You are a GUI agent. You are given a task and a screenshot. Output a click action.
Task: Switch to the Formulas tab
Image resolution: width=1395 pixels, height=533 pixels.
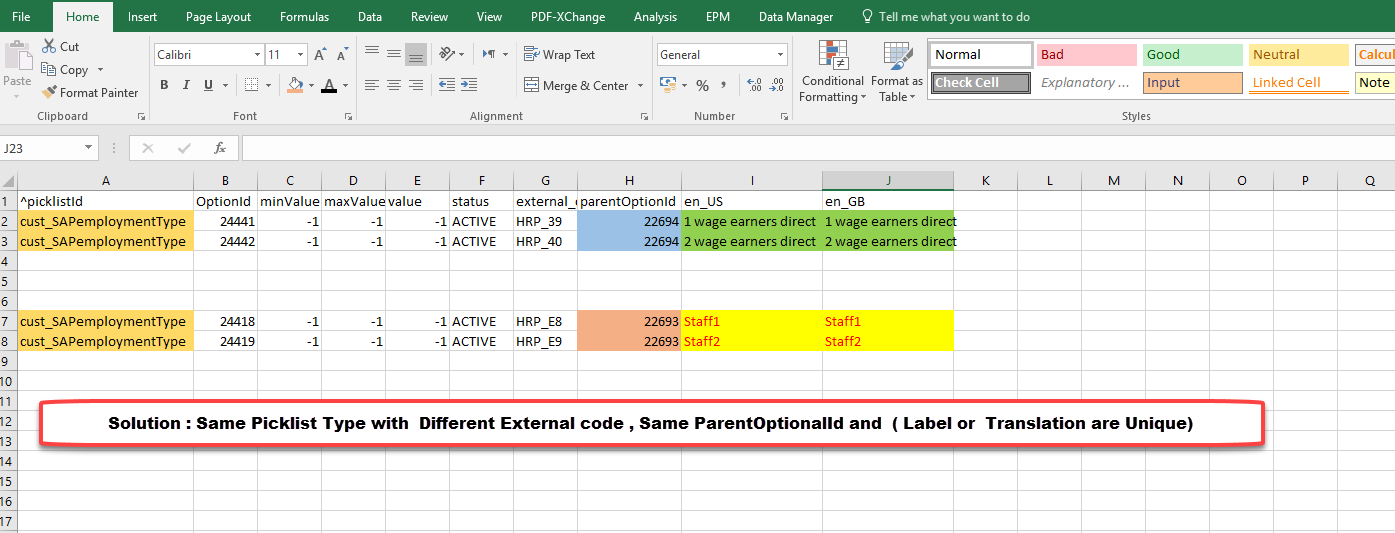pos(304,17)
